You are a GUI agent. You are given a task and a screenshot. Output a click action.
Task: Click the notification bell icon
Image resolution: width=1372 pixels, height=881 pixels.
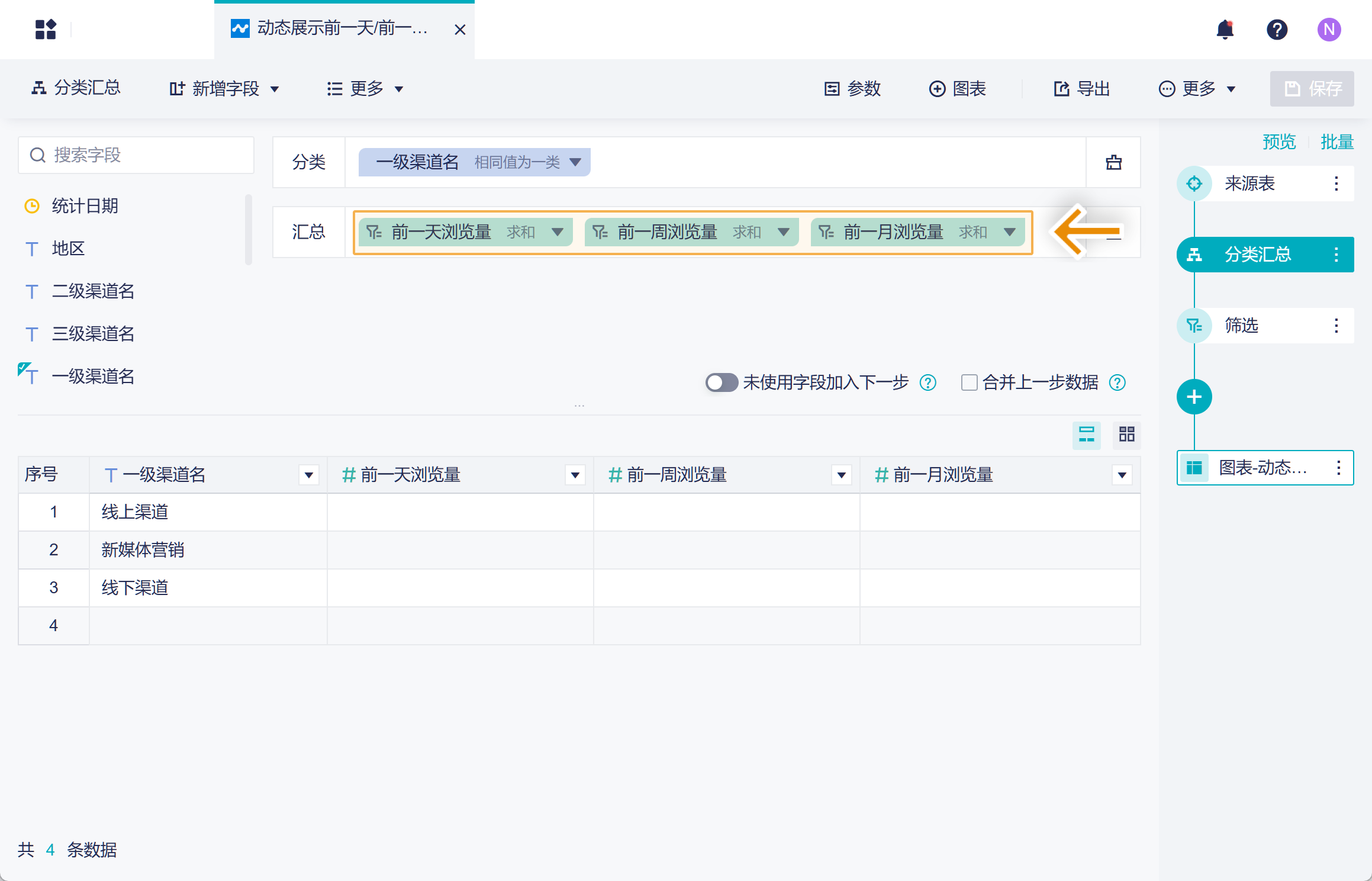tap(1225, 30)
